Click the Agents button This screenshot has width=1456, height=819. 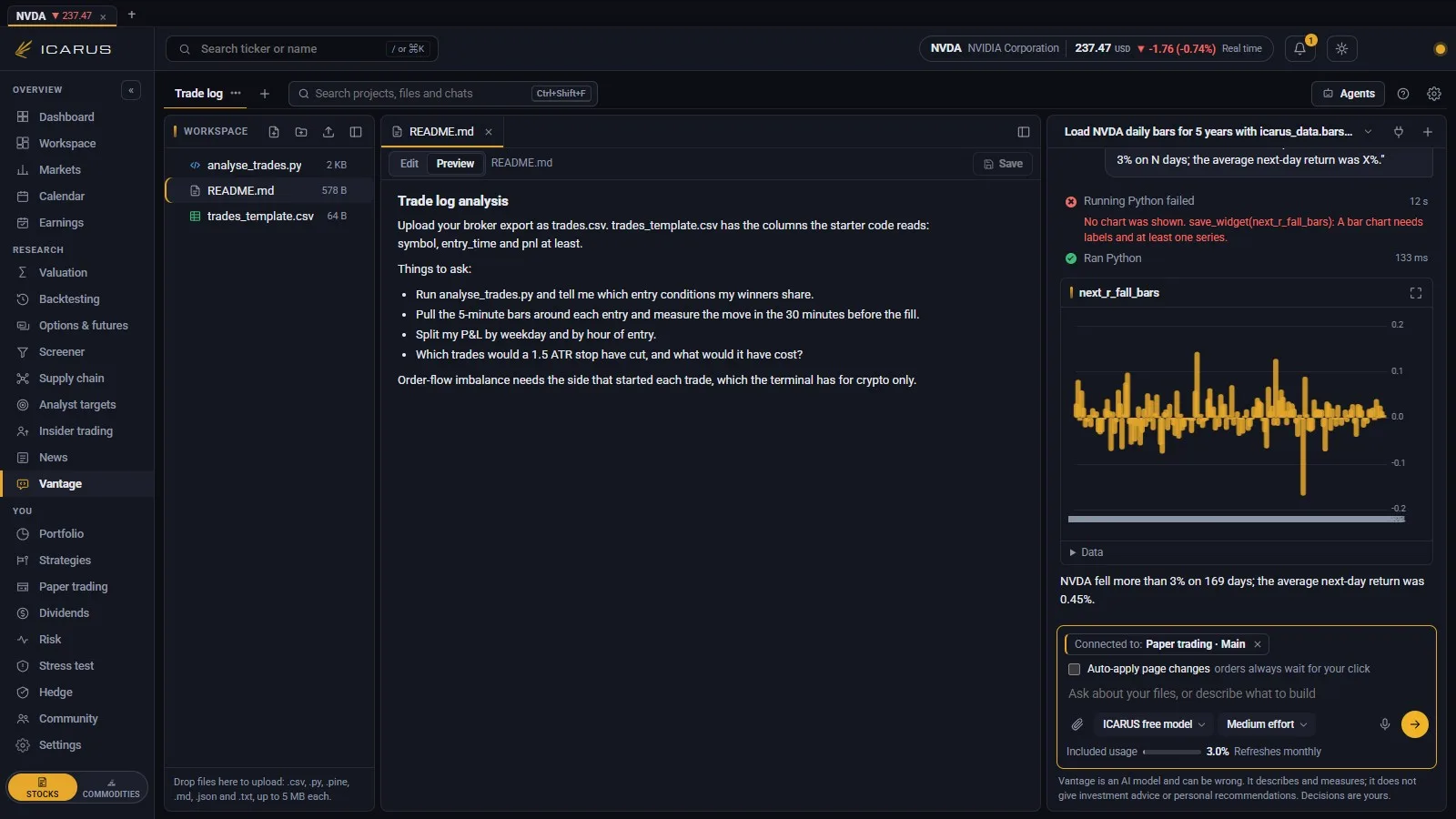pos(1348,94)
